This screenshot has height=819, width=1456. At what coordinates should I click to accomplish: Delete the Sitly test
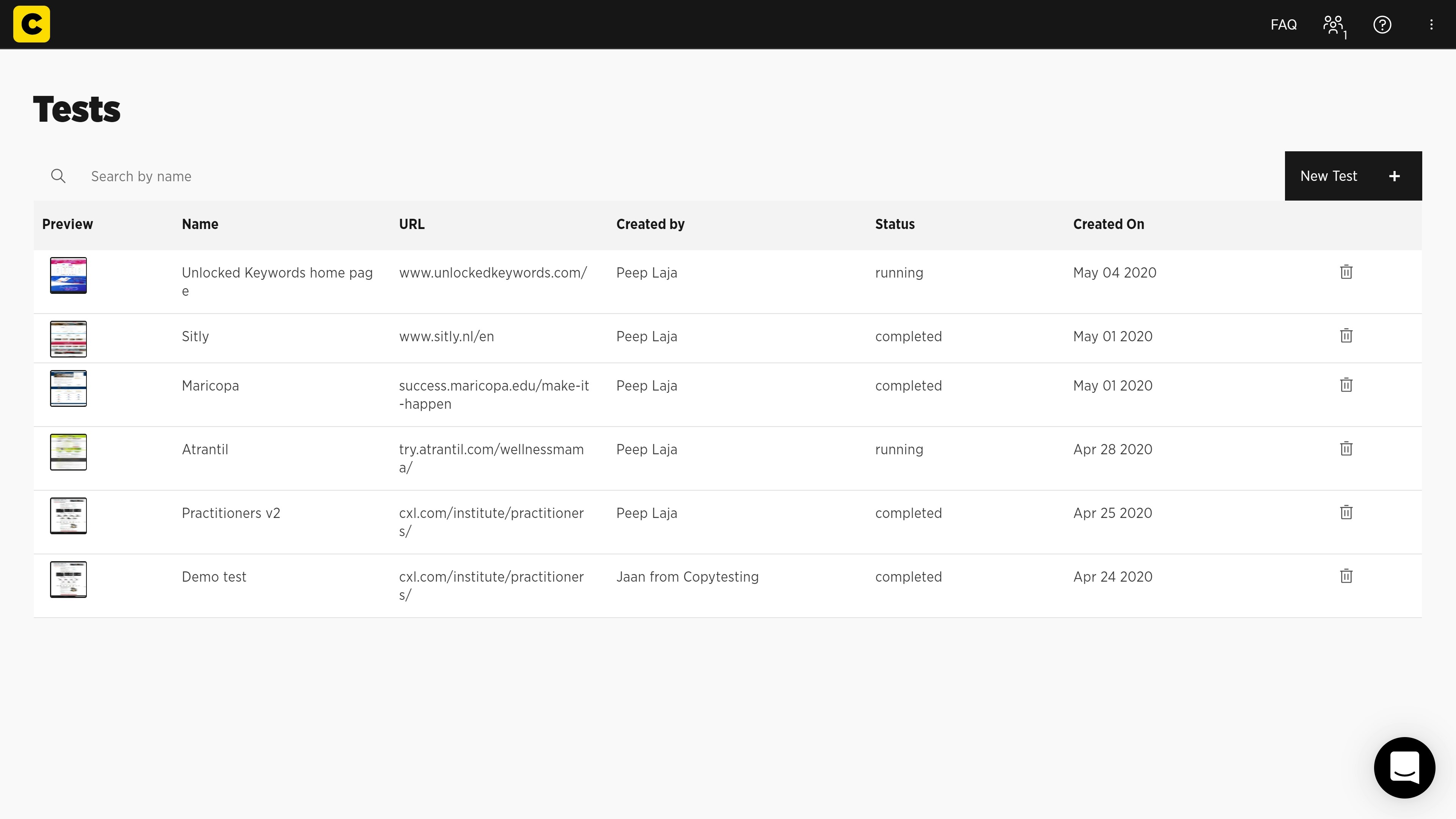(1346, 335)
